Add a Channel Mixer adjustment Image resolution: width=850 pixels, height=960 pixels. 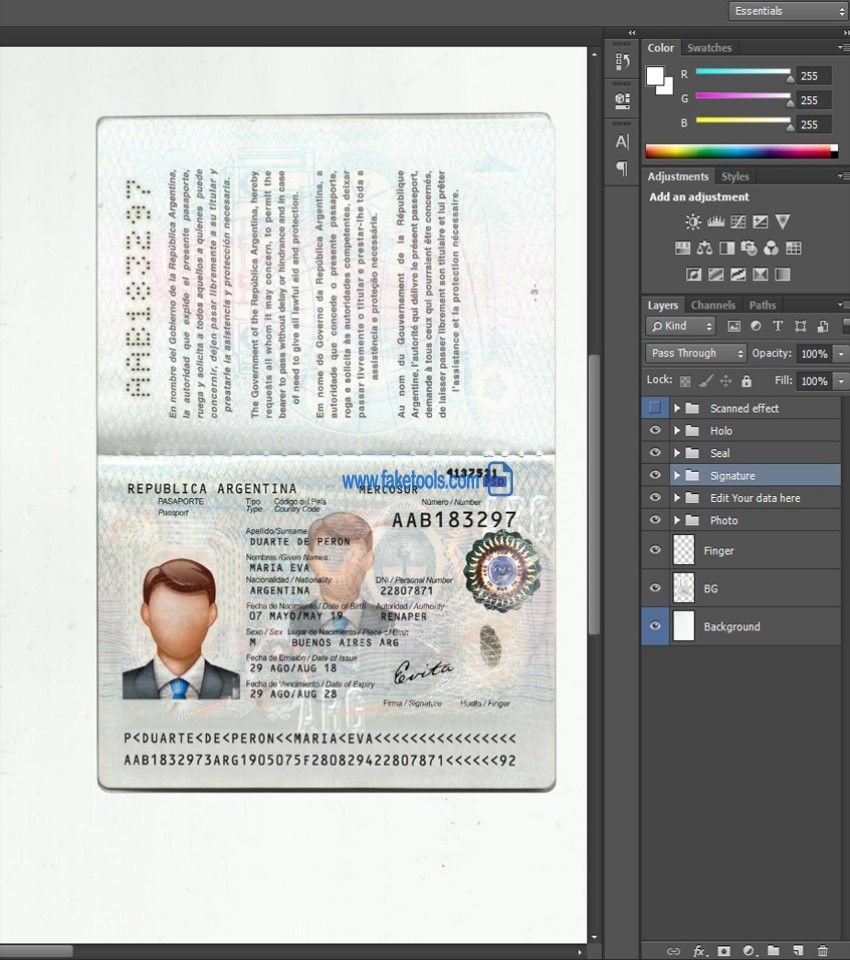click(771, 248)
